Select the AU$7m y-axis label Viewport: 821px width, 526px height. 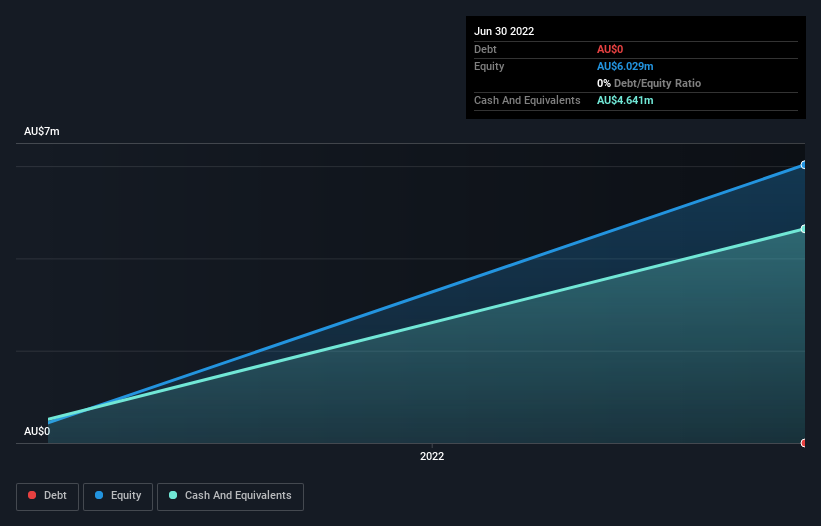pos(42,131)
